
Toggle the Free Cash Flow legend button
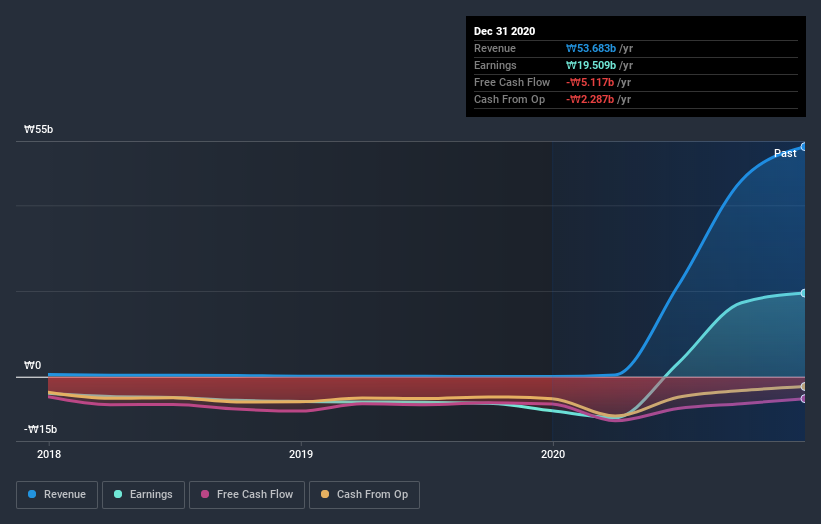pos(247,495)
